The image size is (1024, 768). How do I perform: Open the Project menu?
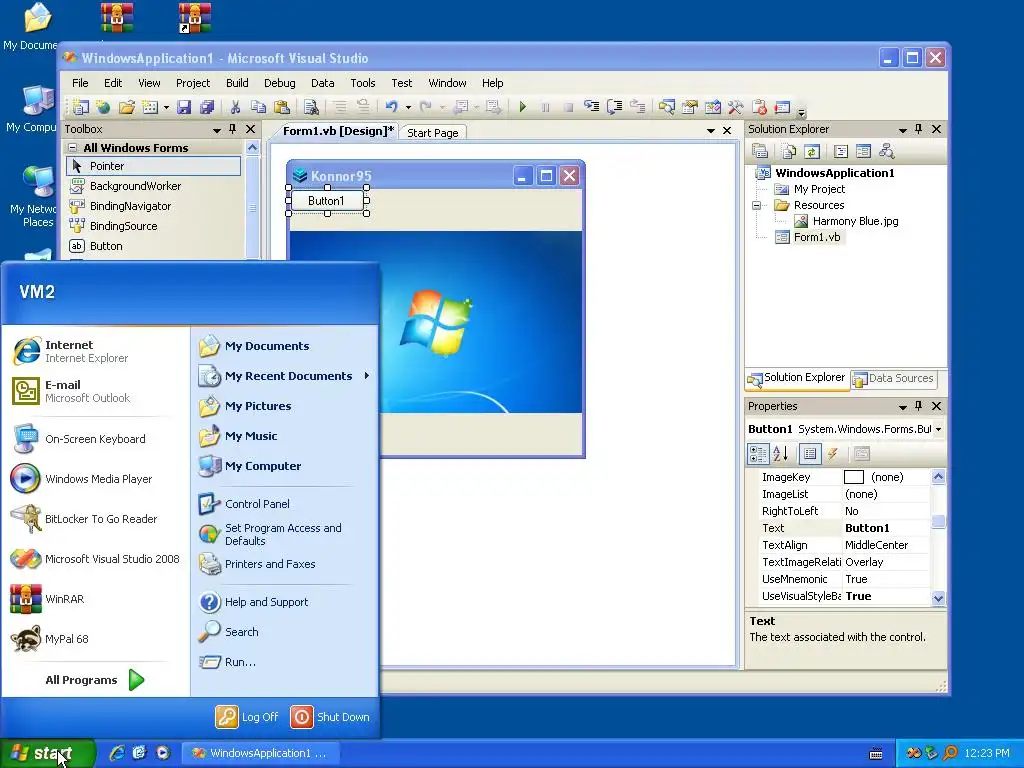tap(193, 83)
